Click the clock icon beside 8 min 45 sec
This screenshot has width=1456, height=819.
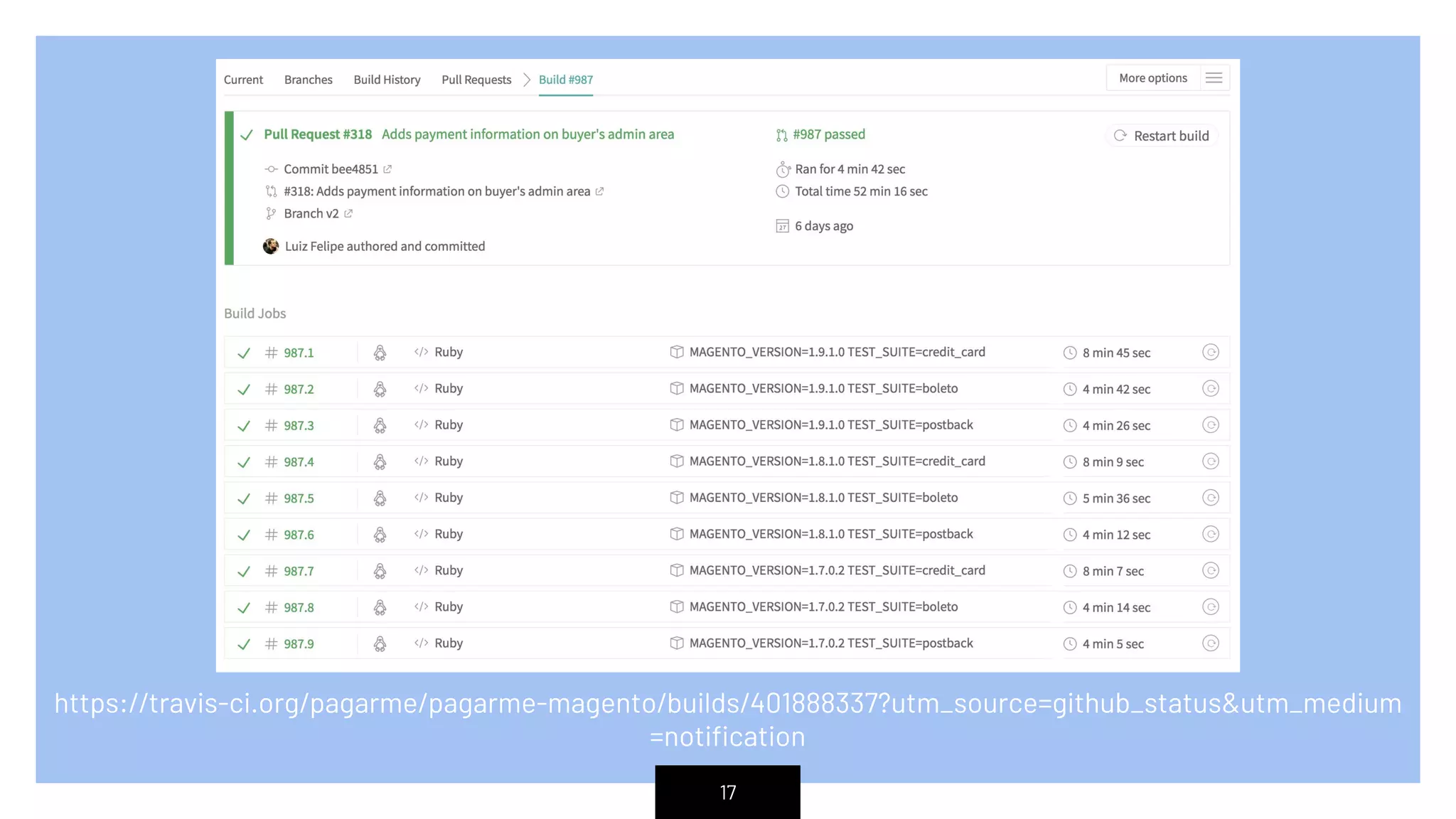click(1069, 353)
